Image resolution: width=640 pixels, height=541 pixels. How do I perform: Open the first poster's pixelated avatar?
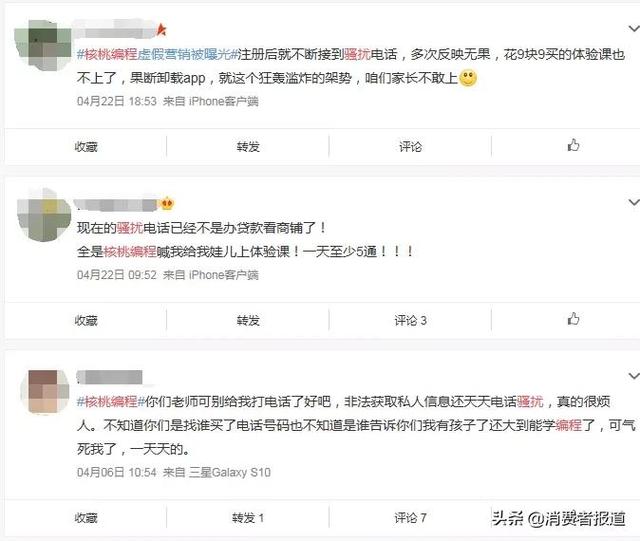pyautogui.click(x=42, y=45)
